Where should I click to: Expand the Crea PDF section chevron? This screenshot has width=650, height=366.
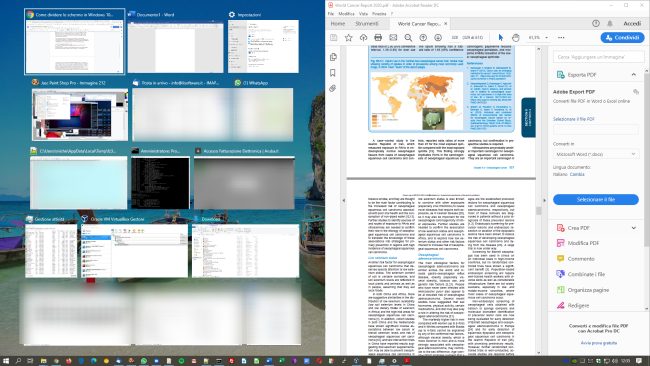(634, 228)
